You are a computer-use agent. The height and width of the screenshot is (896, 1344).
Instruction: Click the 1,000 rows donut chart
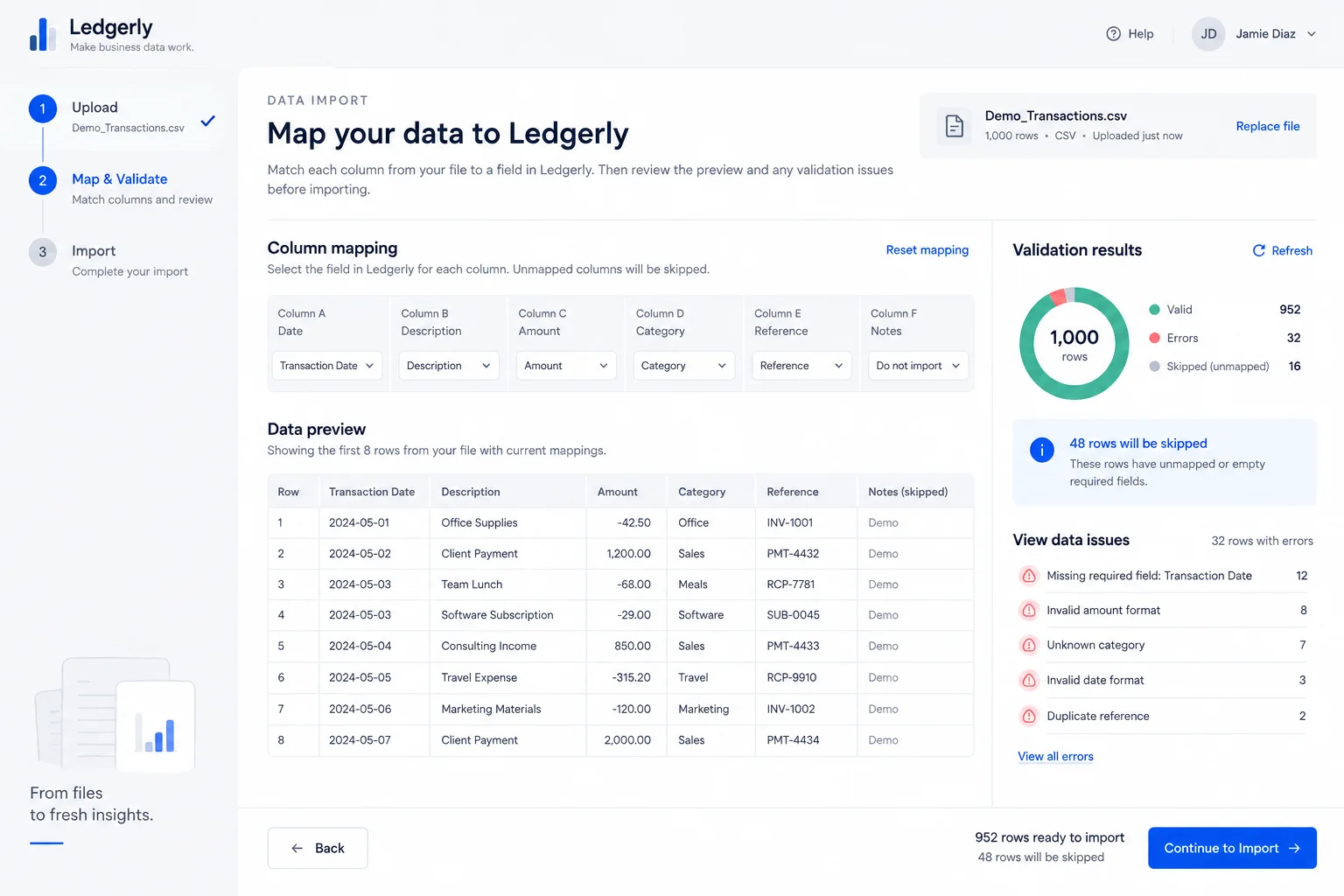click(1074, 344)
